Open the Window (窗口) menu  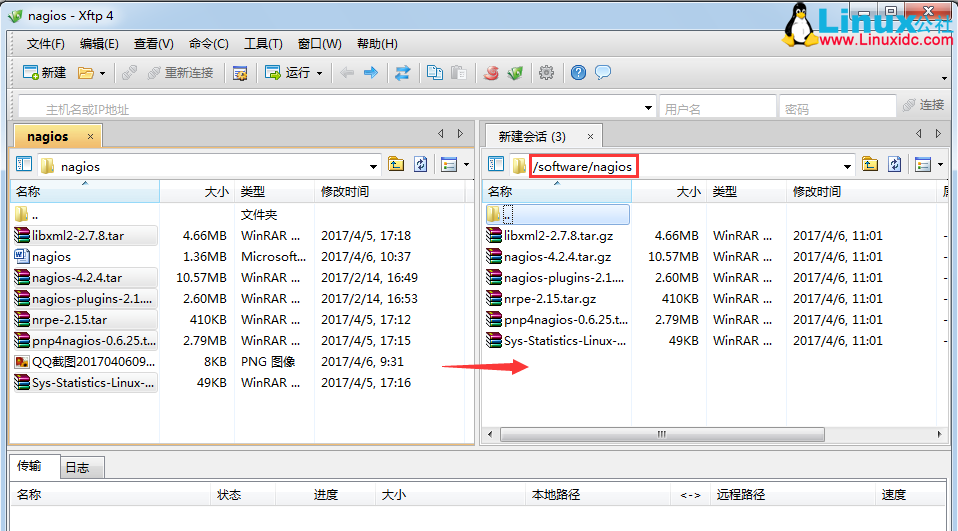tap(320, 44)
